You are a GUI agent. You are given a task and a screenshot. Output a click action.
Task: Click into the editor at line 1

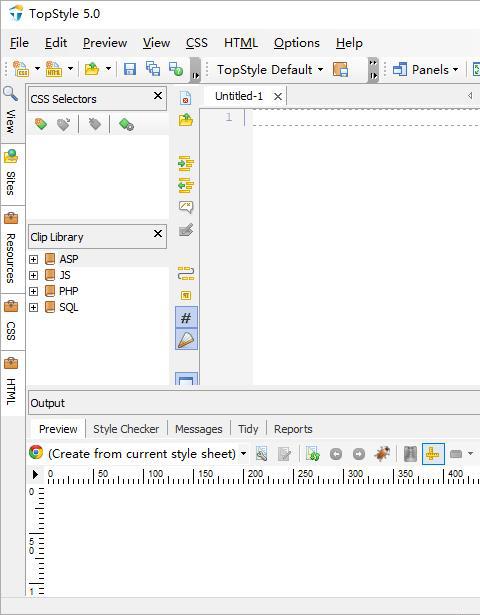click(x=365, y=117)
